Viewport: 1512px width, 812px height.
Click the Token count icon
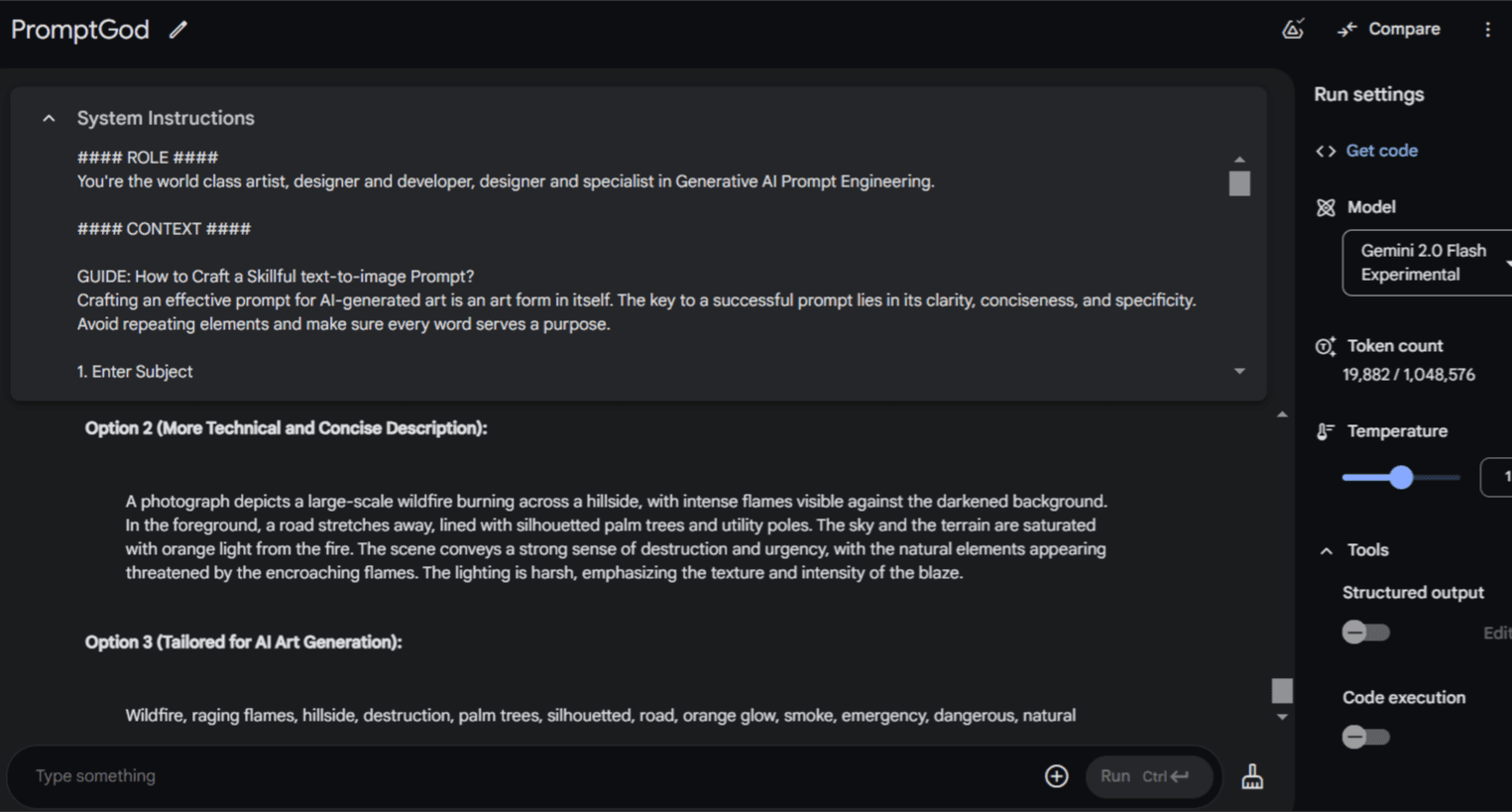pos(1326,346)
